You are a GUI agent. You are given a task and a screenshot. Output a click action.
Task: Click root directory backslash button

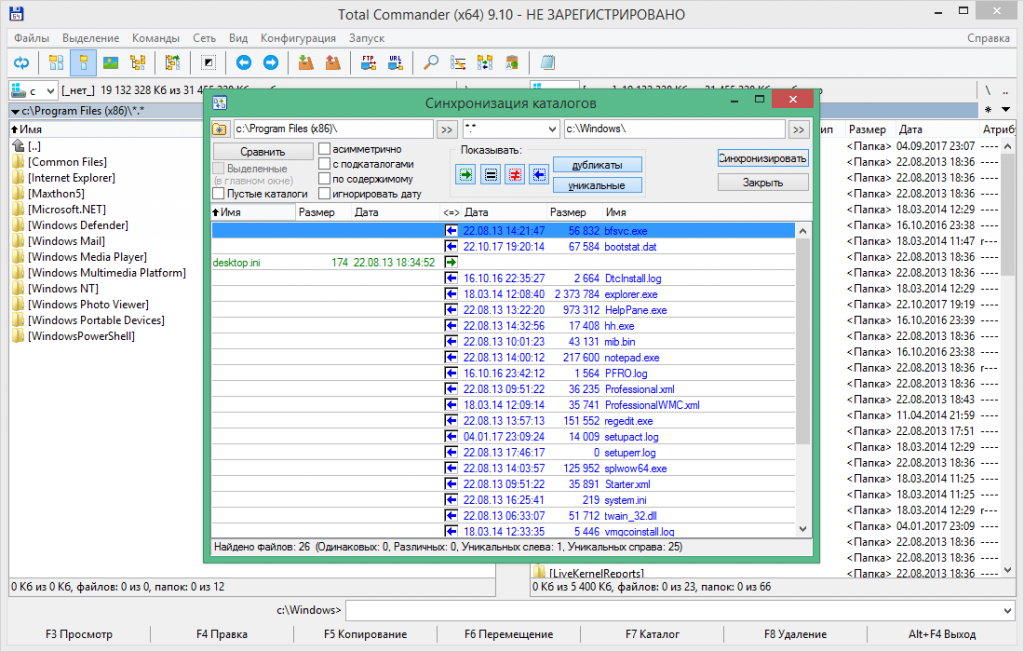click(x=988, y=91)
